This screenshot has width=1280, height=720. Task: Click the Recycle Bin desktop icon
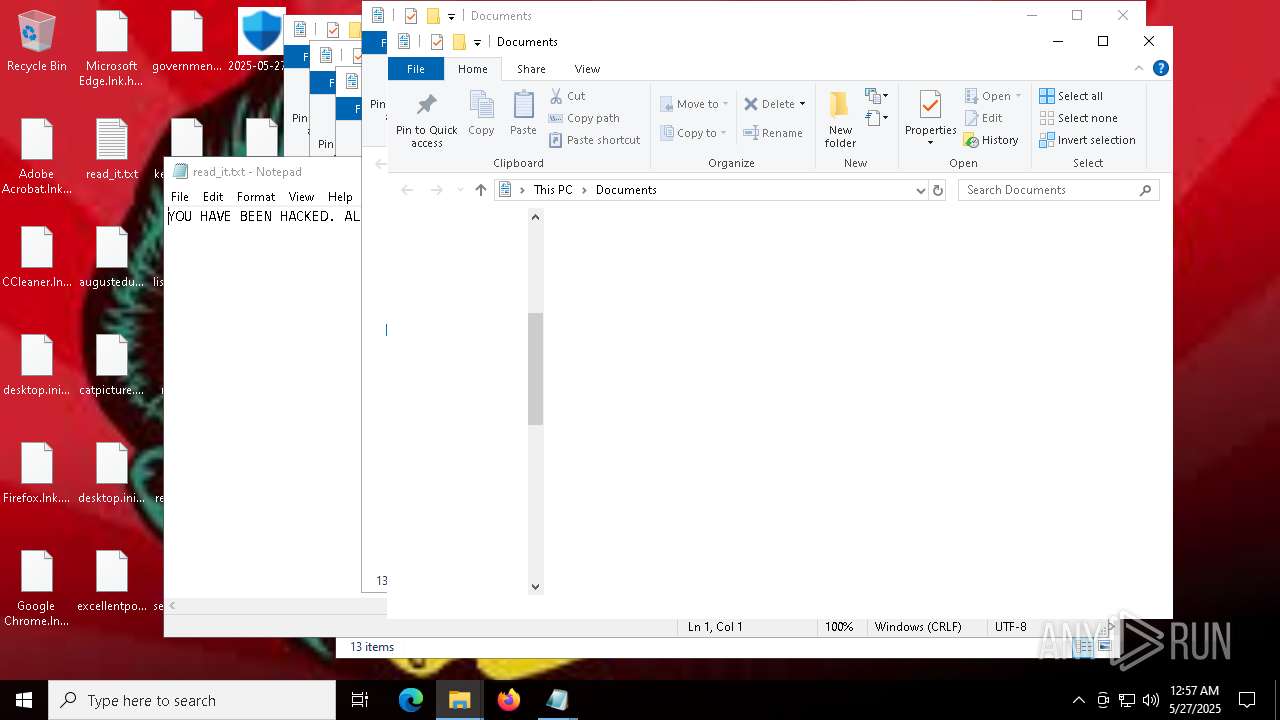click(x=37, y=41)
